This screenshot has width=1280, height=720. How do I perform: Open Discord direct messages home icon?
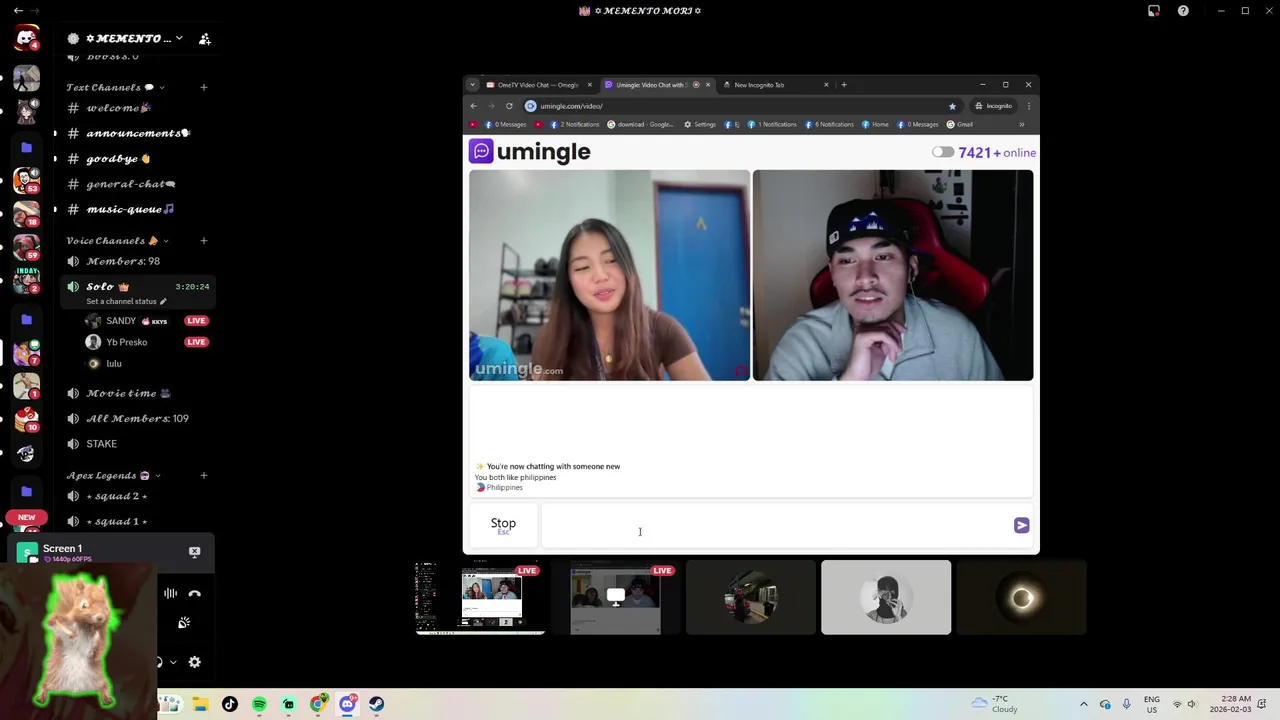pyautogui.click(x=26, y=39)
